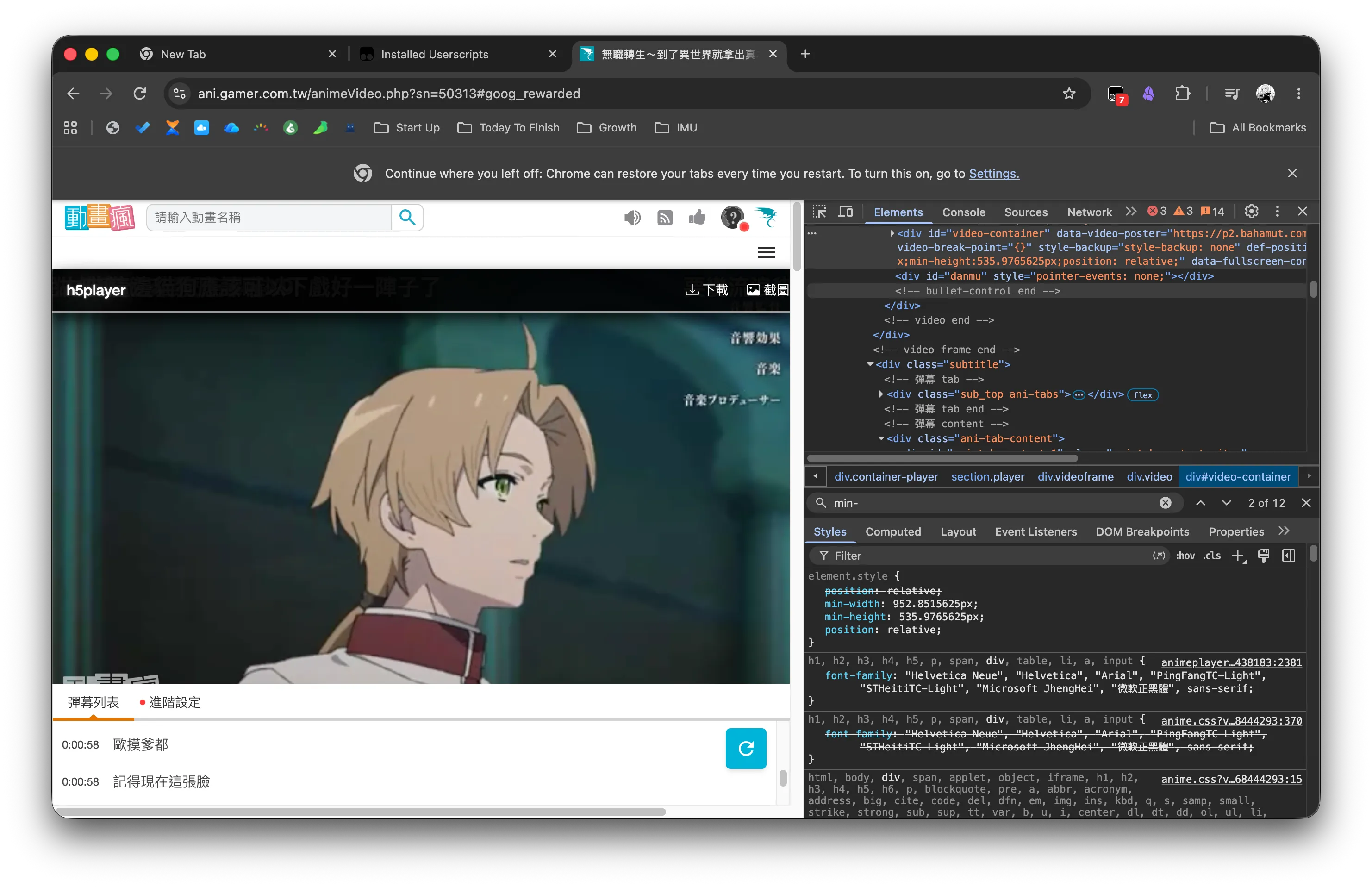
Task: Click the DevTools inspect element picker icon
Action: (819, 212)
